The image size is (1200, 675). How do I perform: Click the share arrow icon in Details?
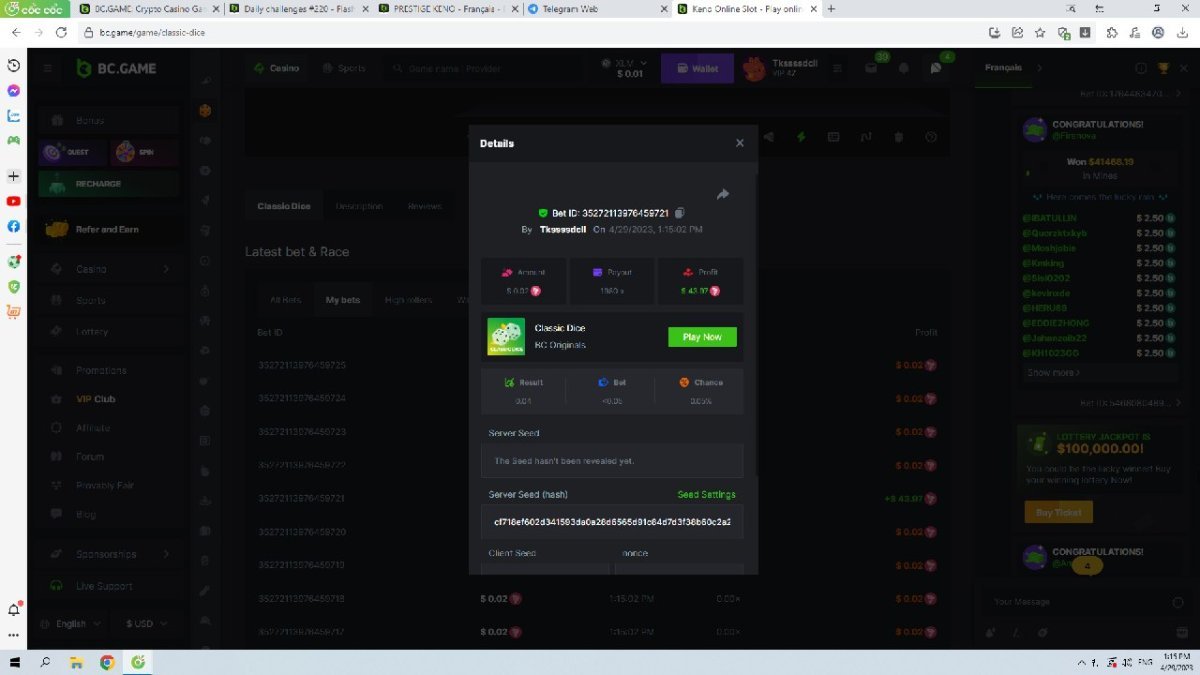tap(723, 194)
